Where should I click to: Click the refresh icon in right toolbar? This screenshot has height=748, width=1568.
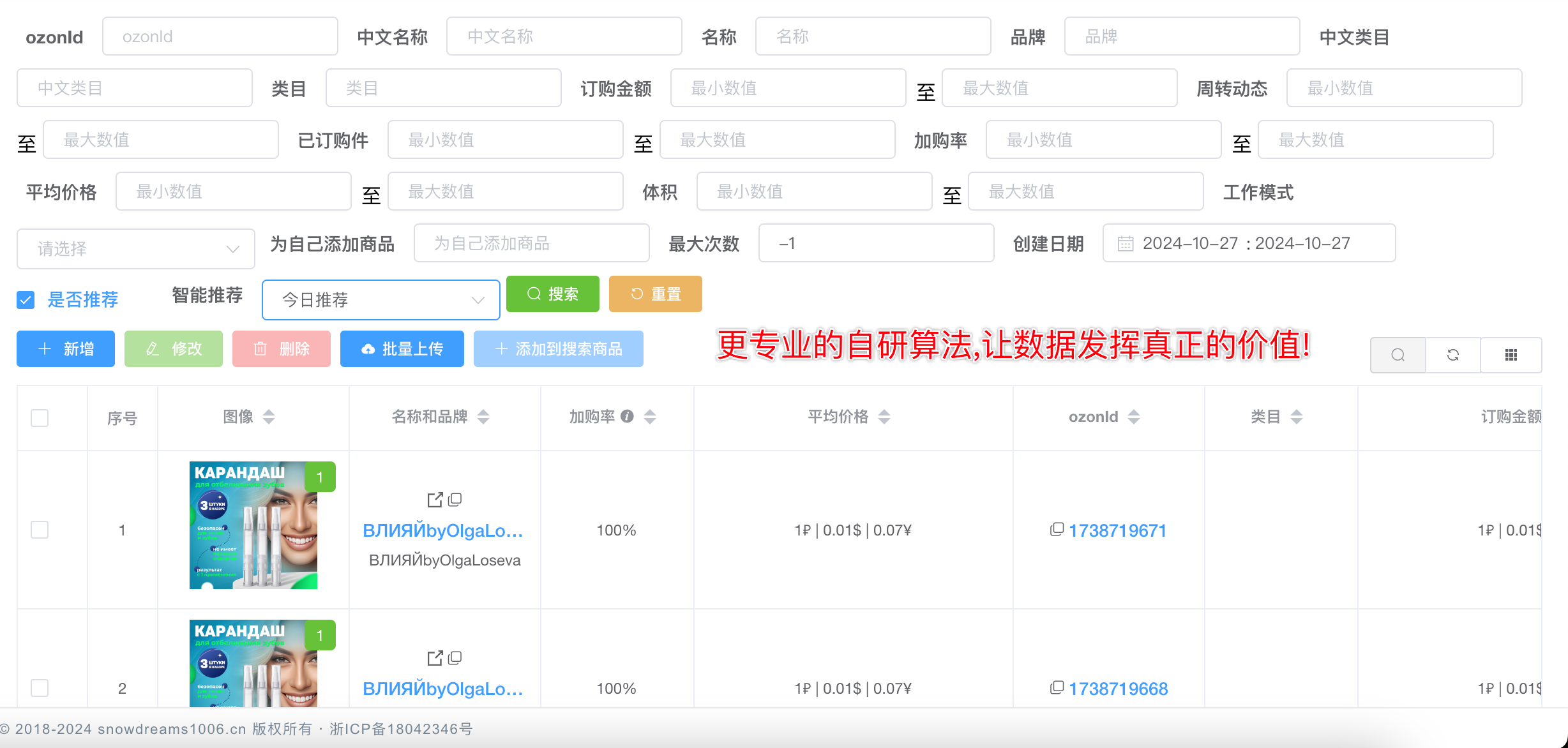click(1453, 355)
